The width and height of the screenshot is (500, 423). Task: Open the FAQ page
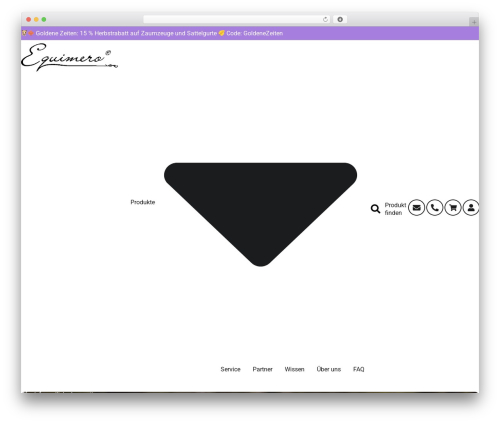tap(359, 369)
